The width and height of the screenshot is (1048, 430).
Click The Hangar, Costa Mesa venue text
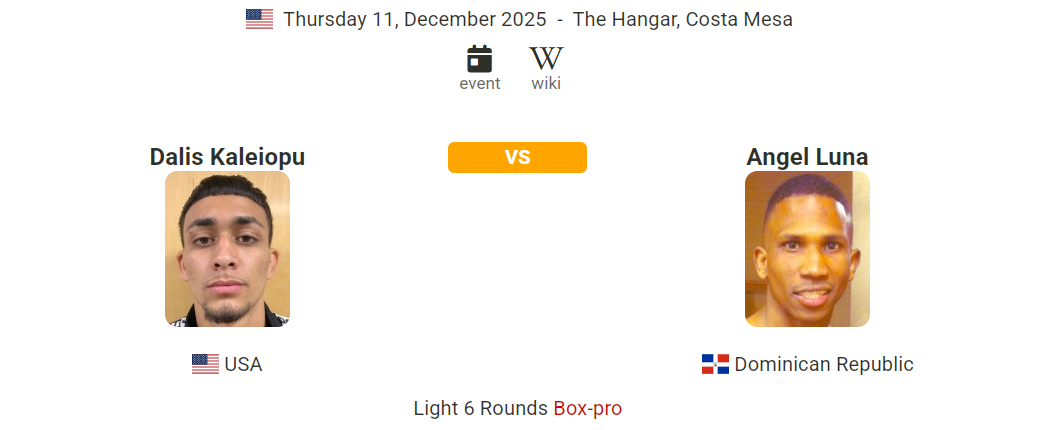[x=683, y=19]
